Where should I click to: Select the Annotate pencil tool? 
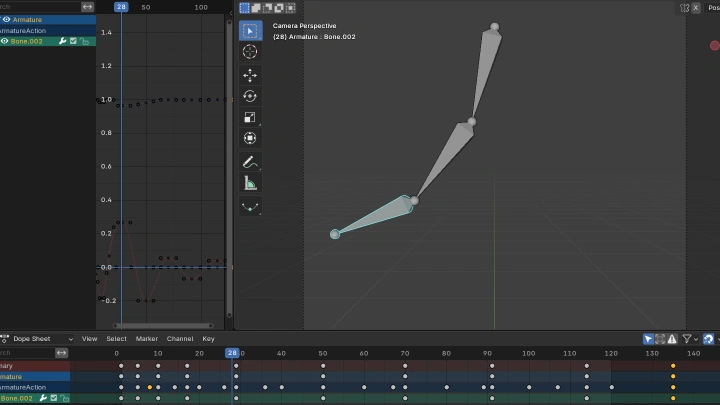250,162
